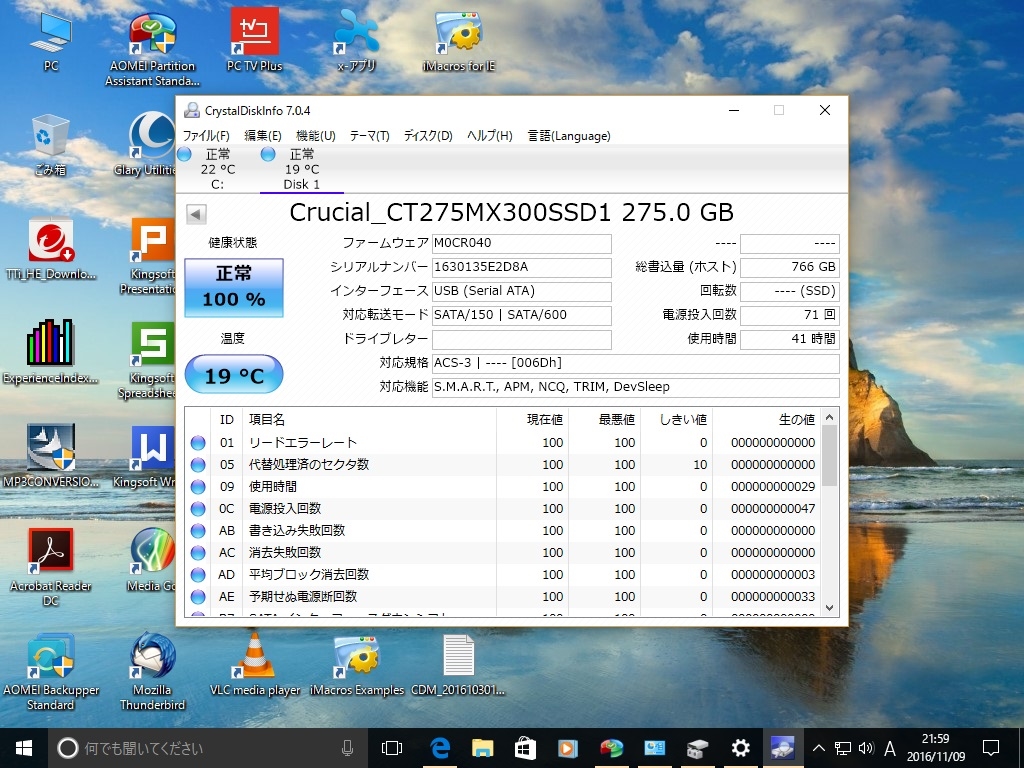The image size is (1024, 768).
Task: Open TTi_HE_Downlo... Trend Micro icon
Action: 50,249
